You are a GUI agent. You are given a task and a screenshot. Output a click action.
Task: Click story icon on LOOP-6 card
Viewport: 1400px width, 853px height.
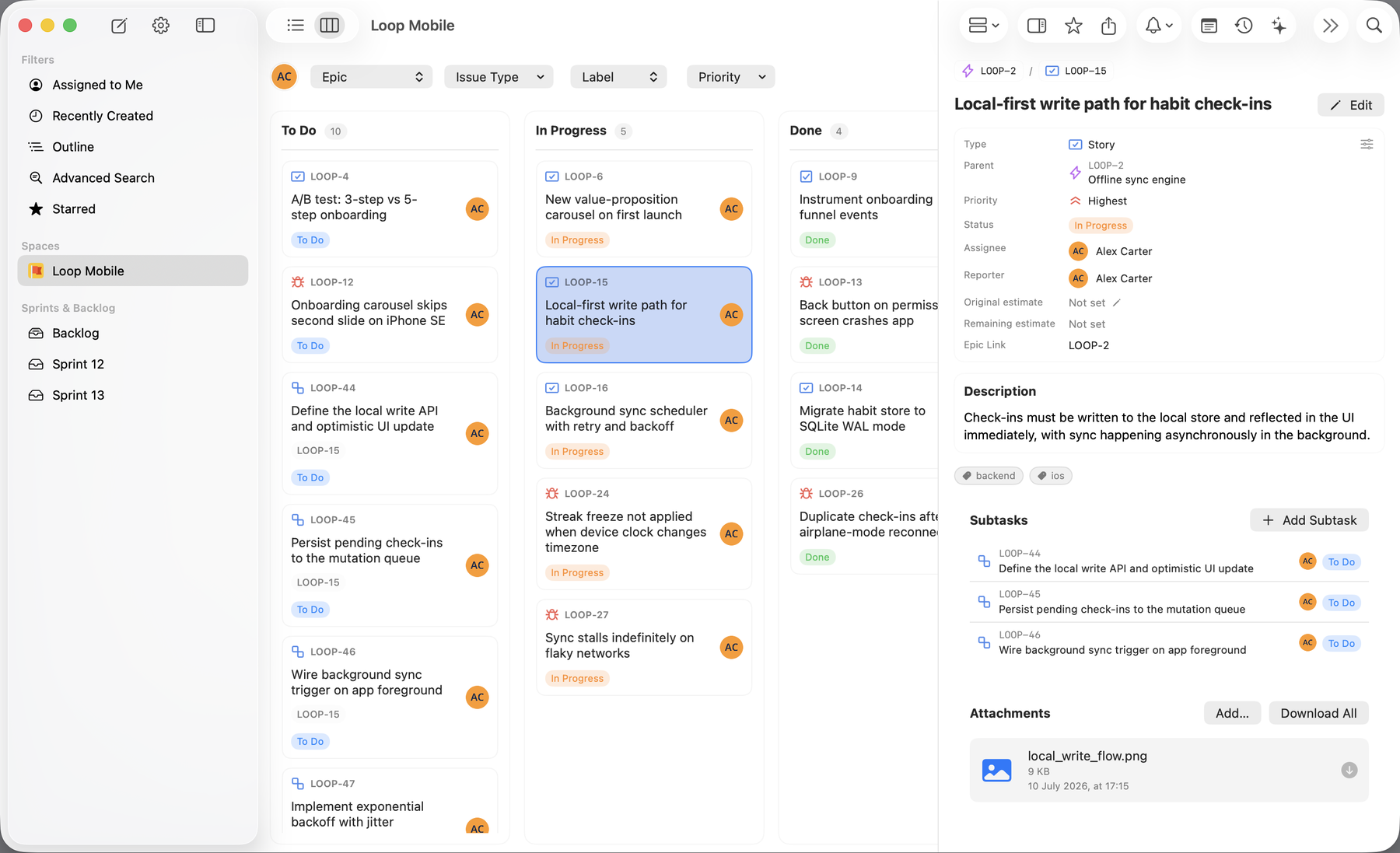[552, 177]
